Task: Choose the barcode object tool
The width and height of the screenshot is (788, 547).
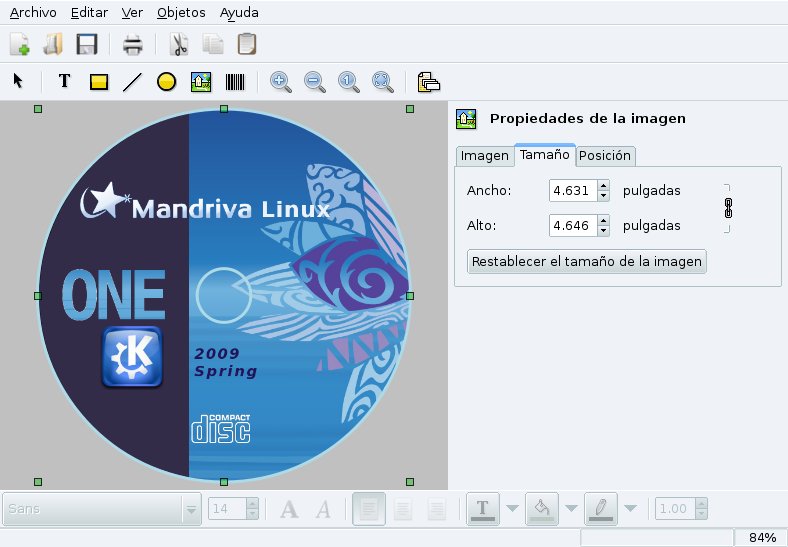Action: coord(235,81)
